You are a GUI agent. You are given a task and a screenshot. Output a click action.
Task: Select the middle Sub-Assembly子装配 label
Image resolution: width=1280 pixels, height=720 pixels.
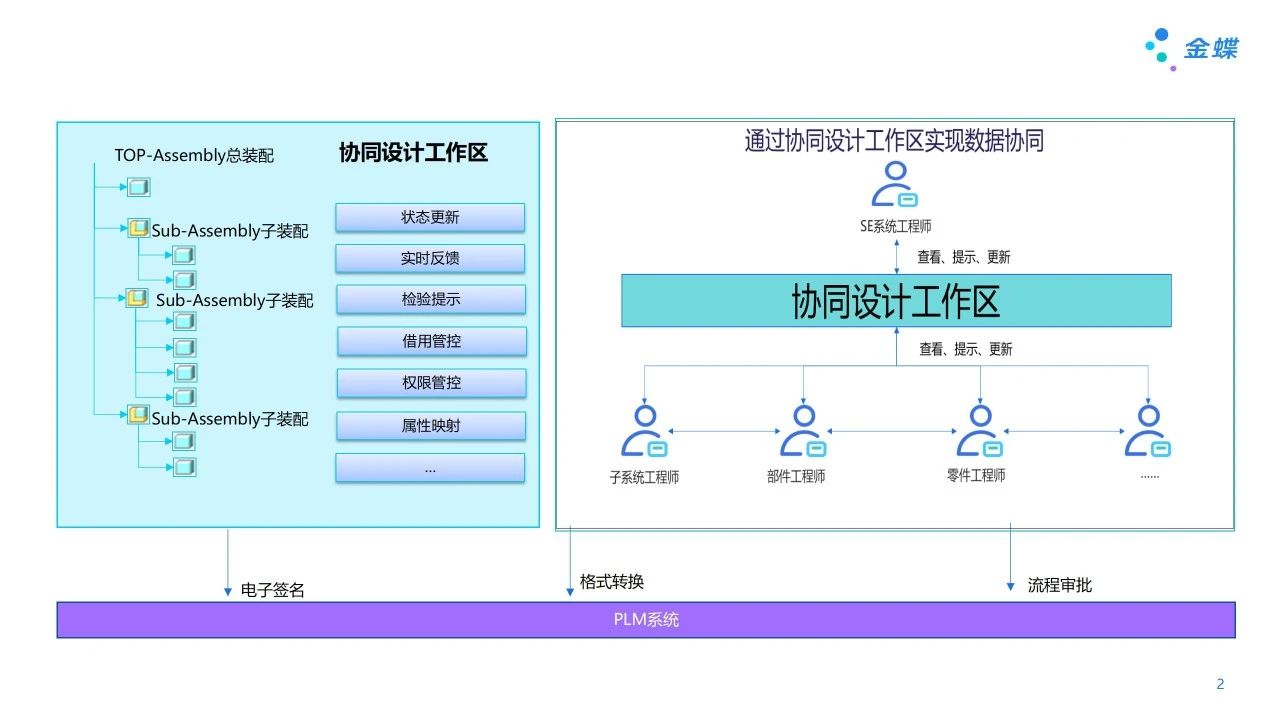point(234,300)
